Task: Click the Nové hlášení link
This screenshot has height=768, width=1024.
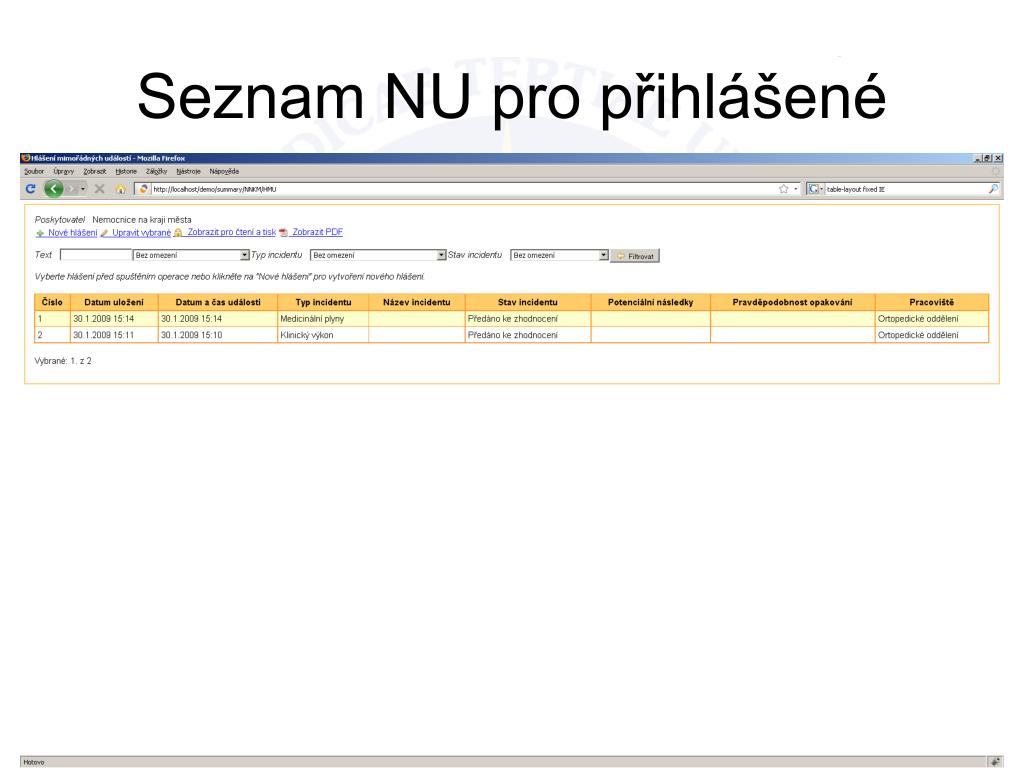Action: point(72,232)
